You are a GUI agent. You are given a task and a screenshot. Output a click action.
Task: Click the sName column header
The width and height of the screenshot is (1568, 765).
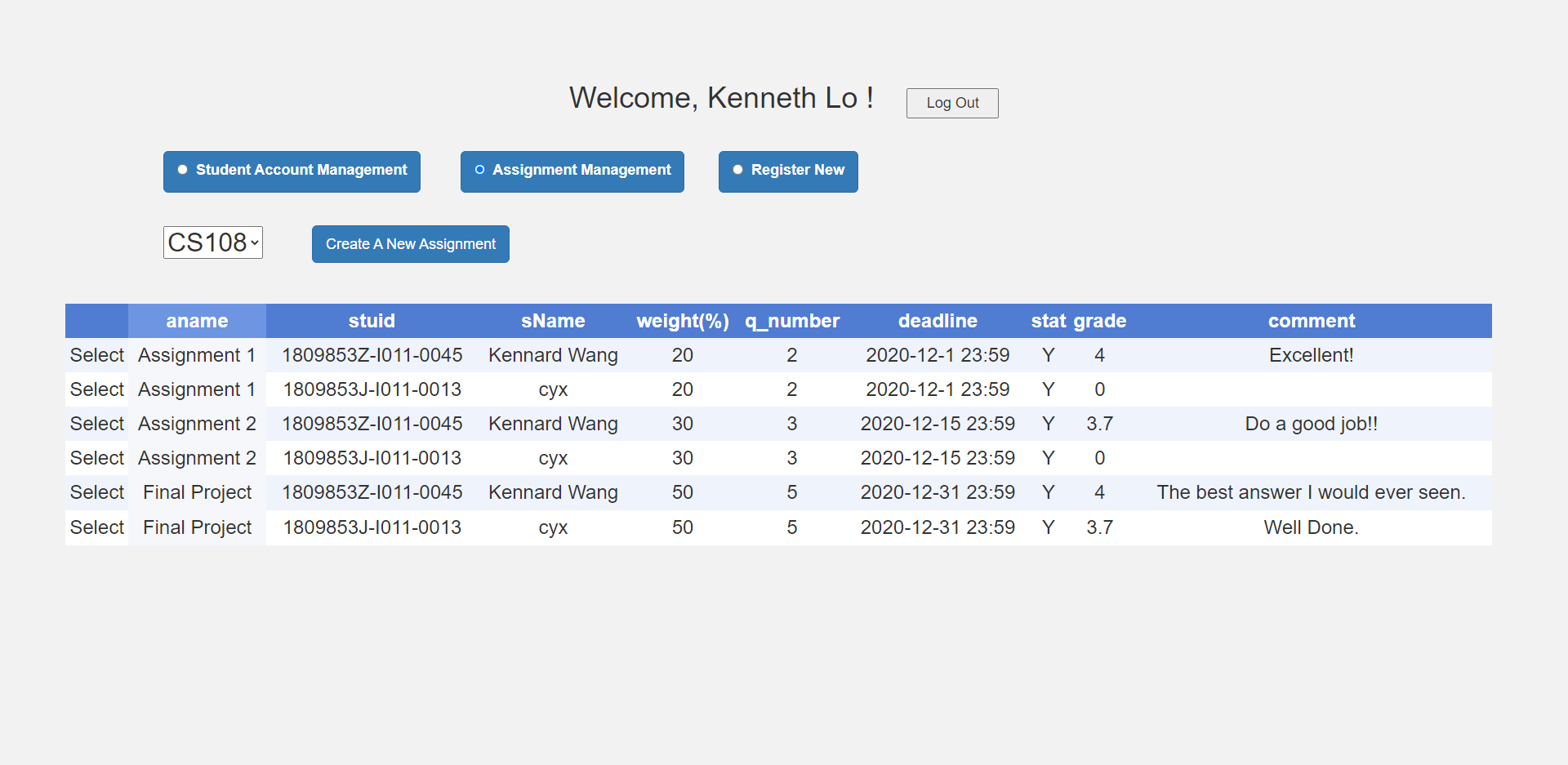[x=553, y=321]
